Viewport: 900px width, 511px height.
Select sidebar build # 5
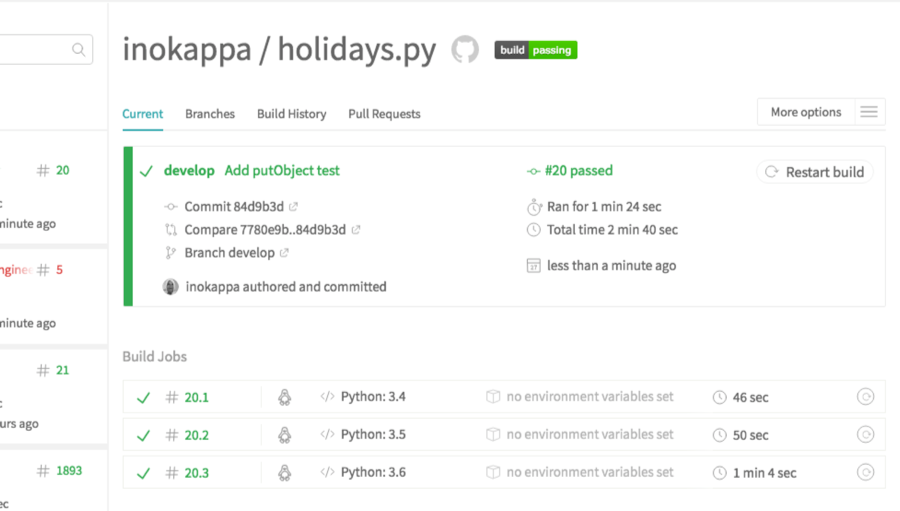click(59, 270)
